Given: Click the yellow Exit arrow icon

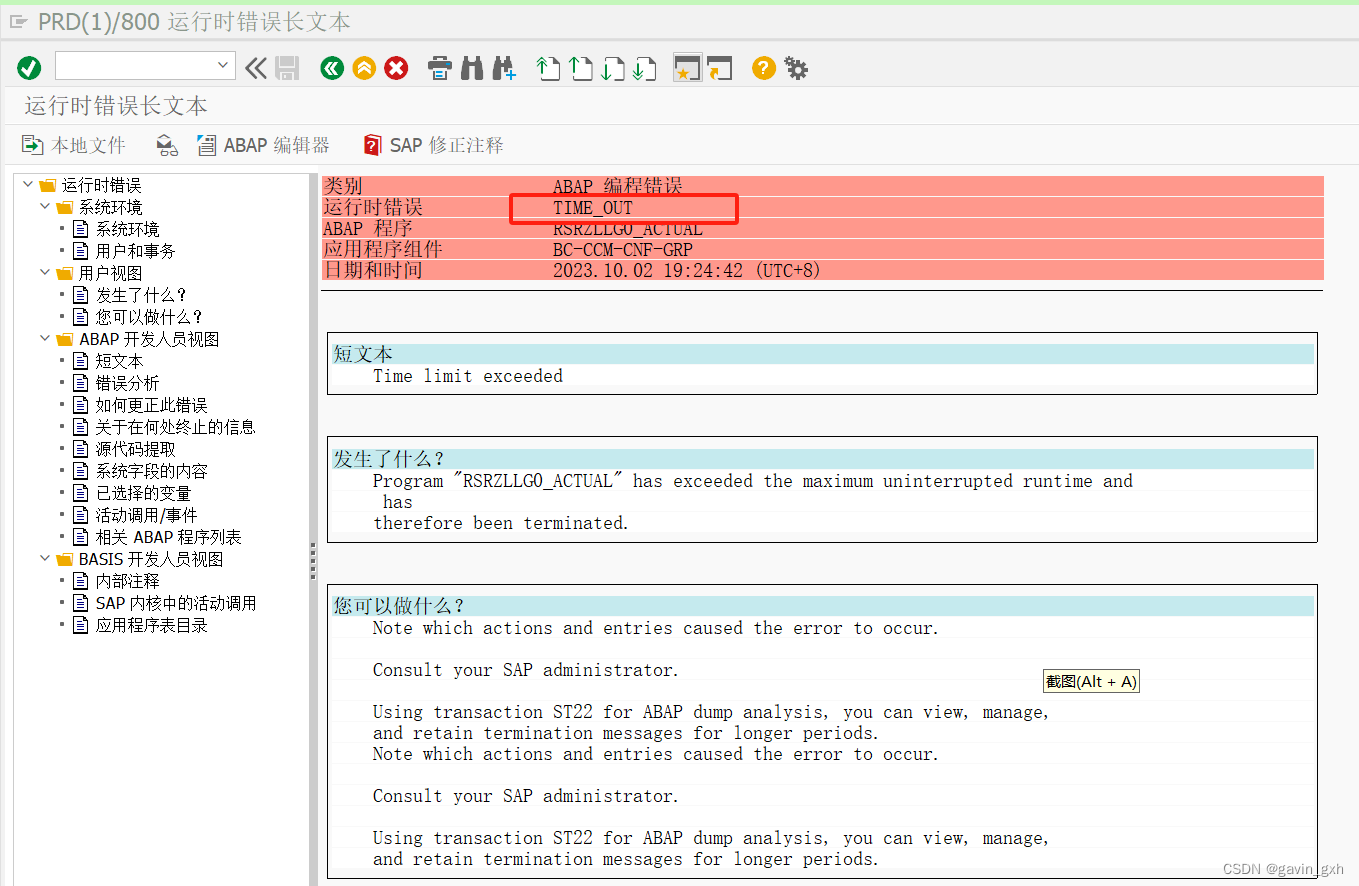Looking at the screenshot, I should point(364,68).
